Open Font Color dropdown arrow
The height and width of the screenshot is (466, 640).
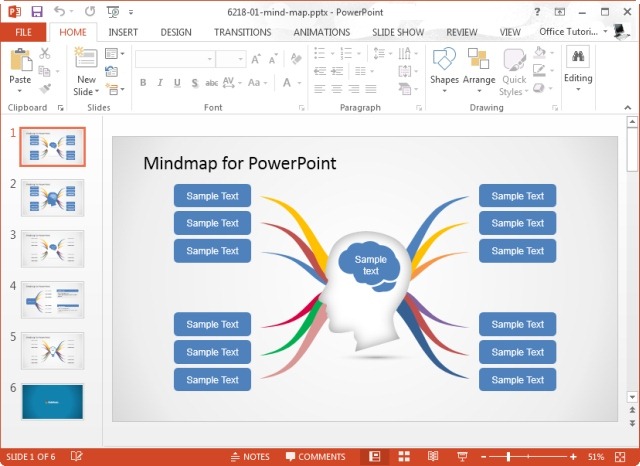tap(299, 83)
